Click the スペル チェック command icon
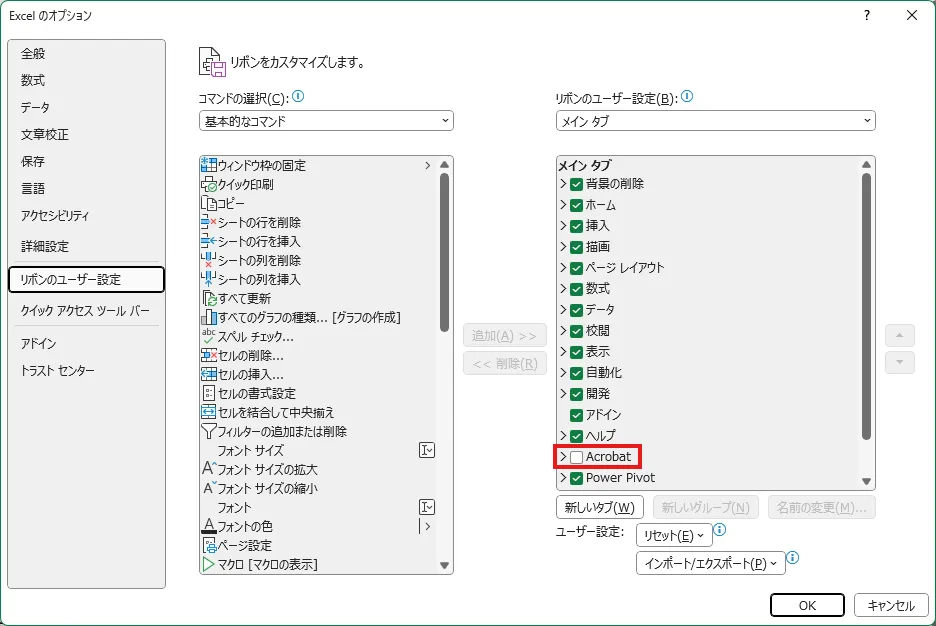 (209, 336)
